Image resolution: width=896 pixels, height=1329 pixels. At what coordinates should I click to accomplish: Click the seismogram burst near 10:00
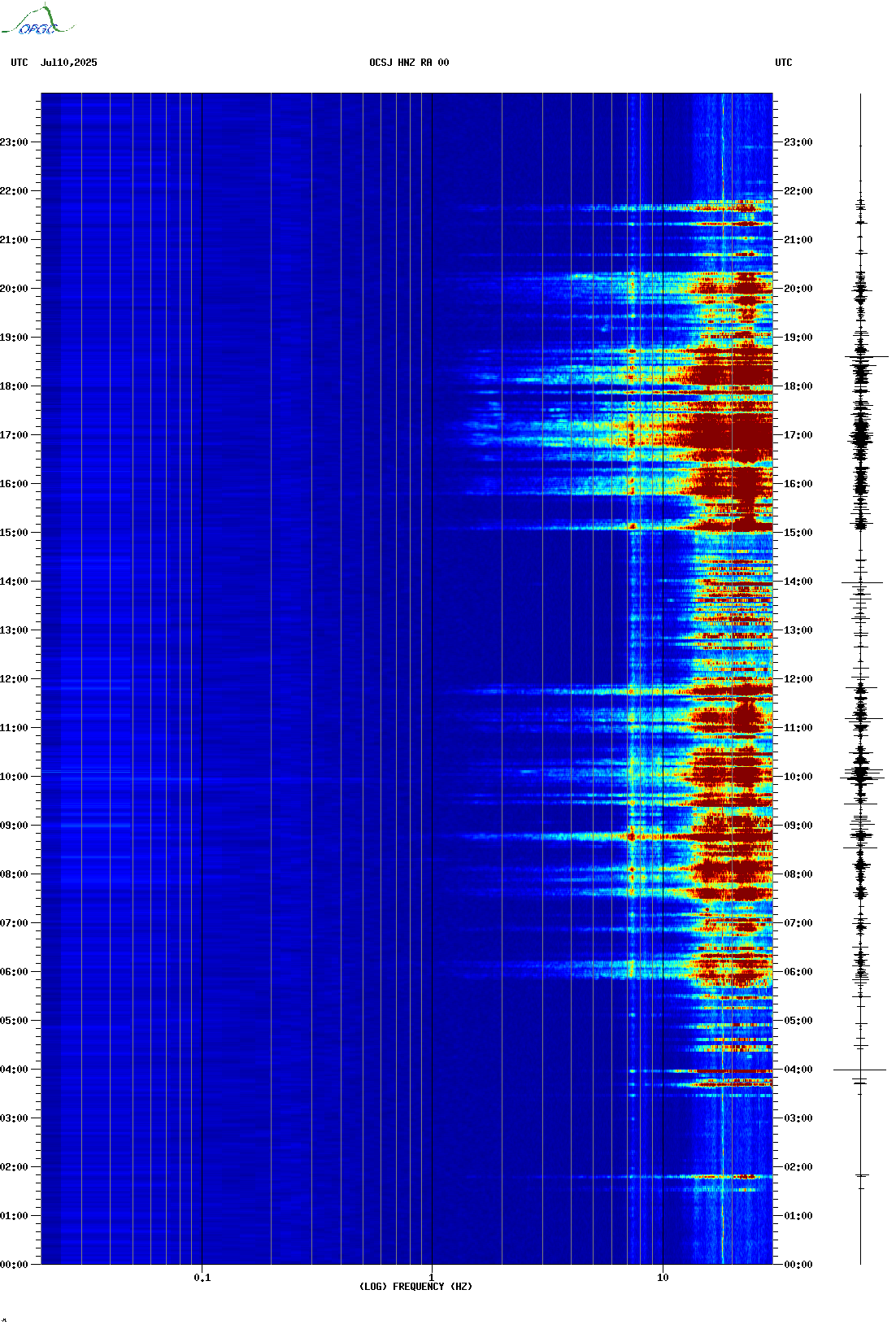coord(860,774)
